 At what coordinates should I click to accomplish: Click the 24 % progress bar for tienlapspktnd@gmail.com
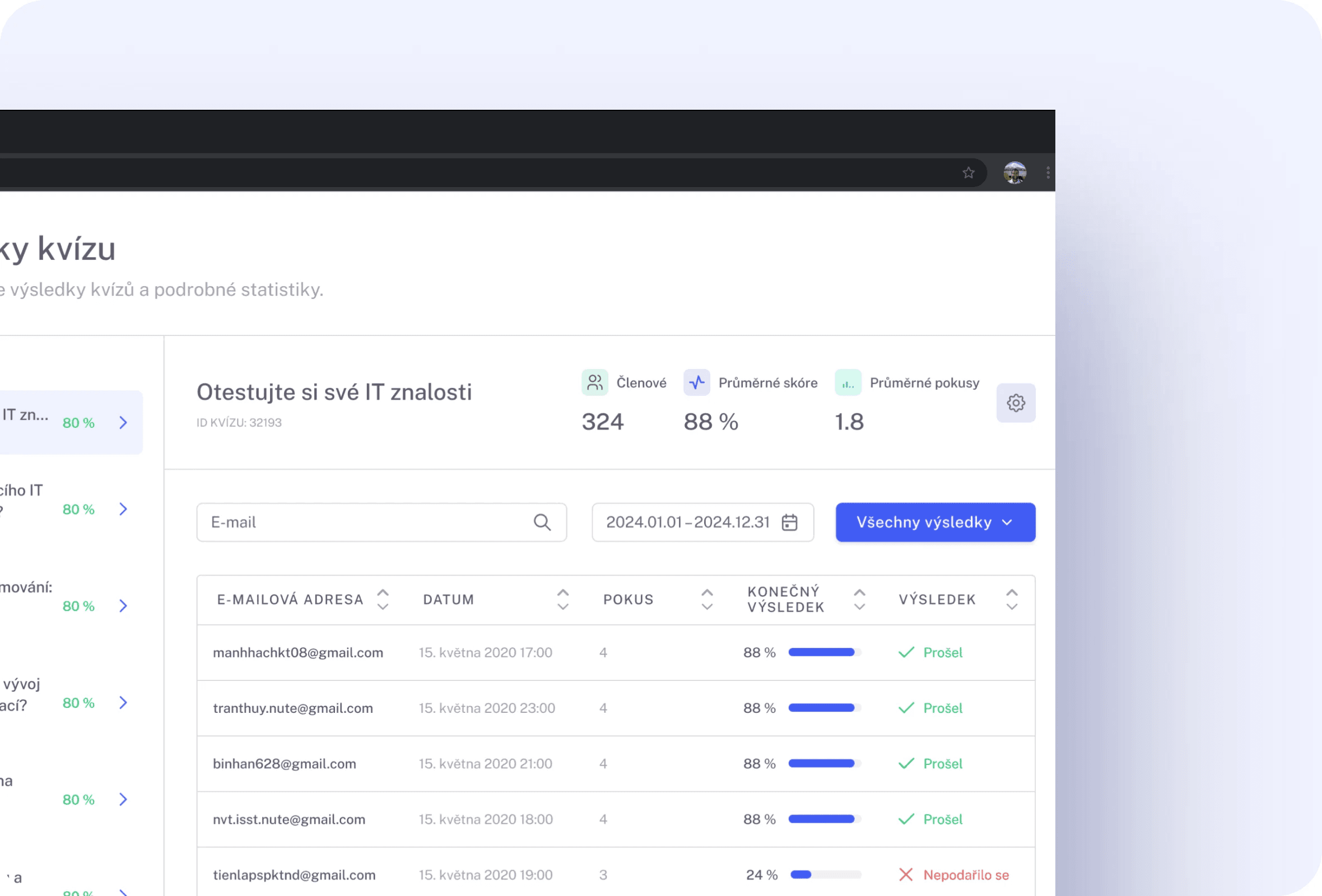click(825, 874)
